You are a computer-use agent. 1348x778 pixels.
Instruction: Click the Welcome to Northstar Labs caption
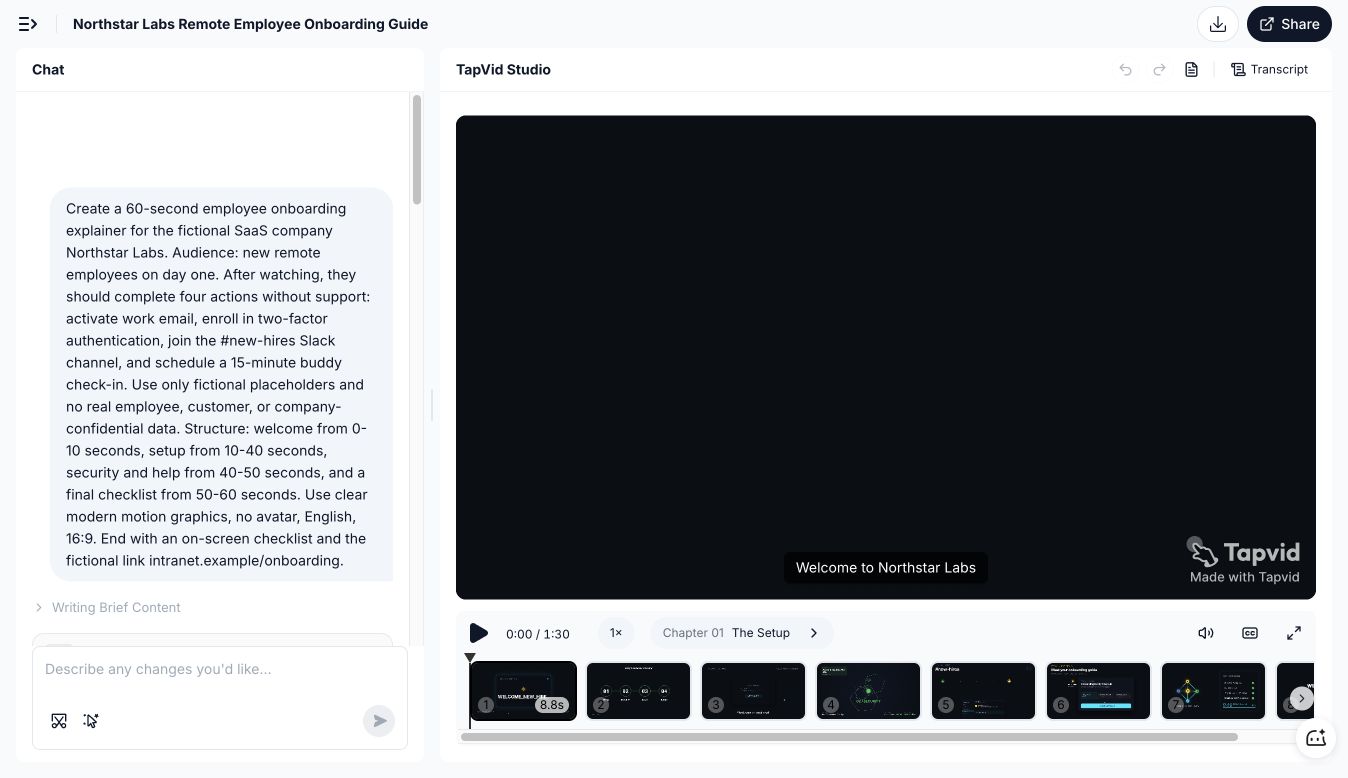(x=886, y=568)
